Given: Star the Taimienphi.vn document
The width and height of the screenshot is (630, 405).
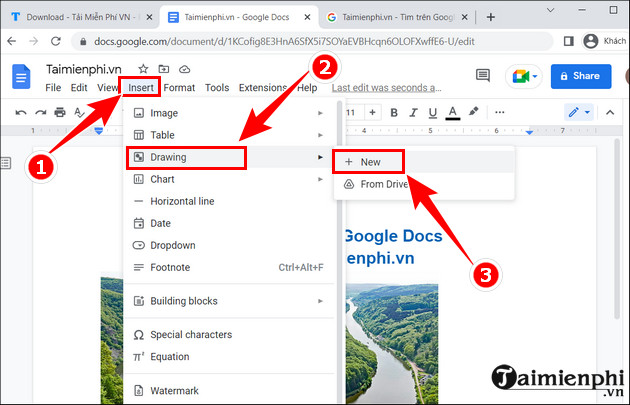Looking at the screenshot, I should point(143,69).
